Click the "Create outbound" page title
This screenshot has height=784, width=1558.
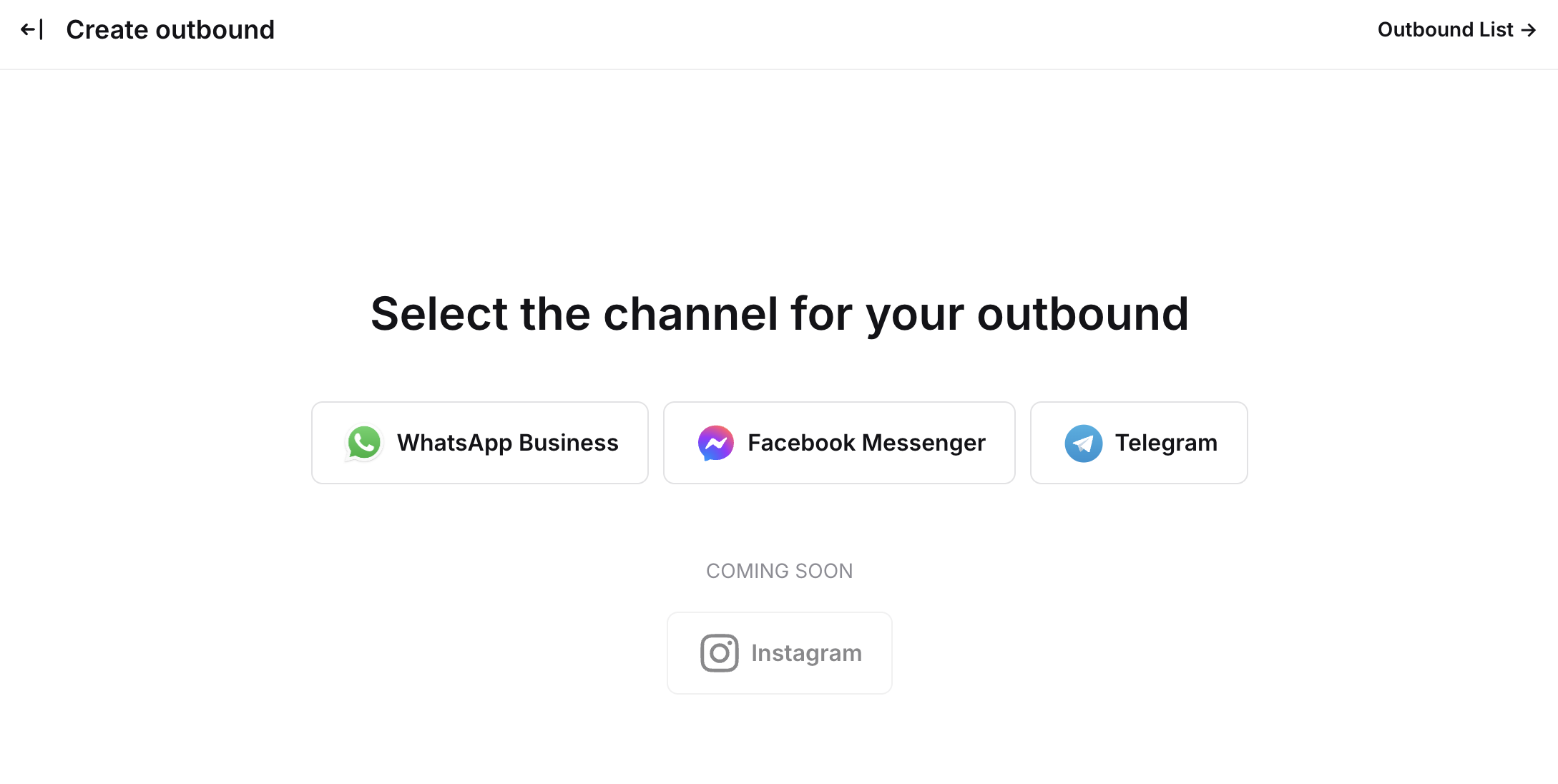pos(170,30)
